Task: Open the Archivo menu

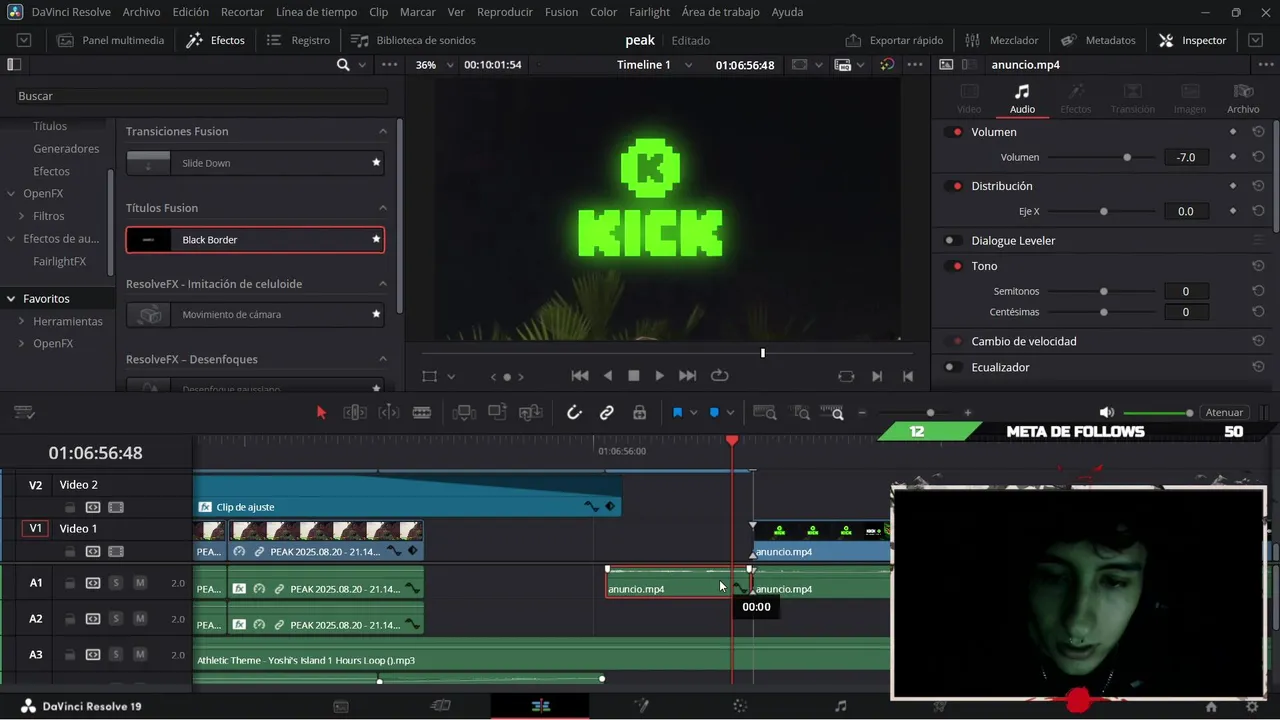Action: (x=141, y=12)
